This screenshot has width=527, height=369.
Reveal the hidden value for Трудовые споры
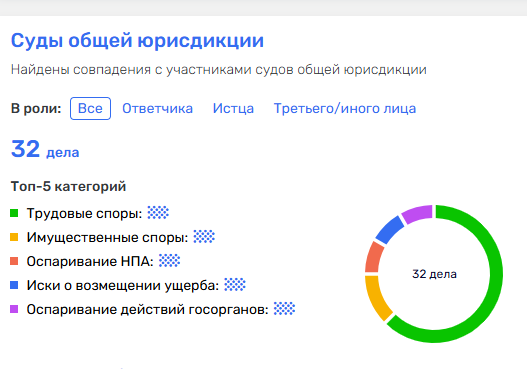point(158,213)
